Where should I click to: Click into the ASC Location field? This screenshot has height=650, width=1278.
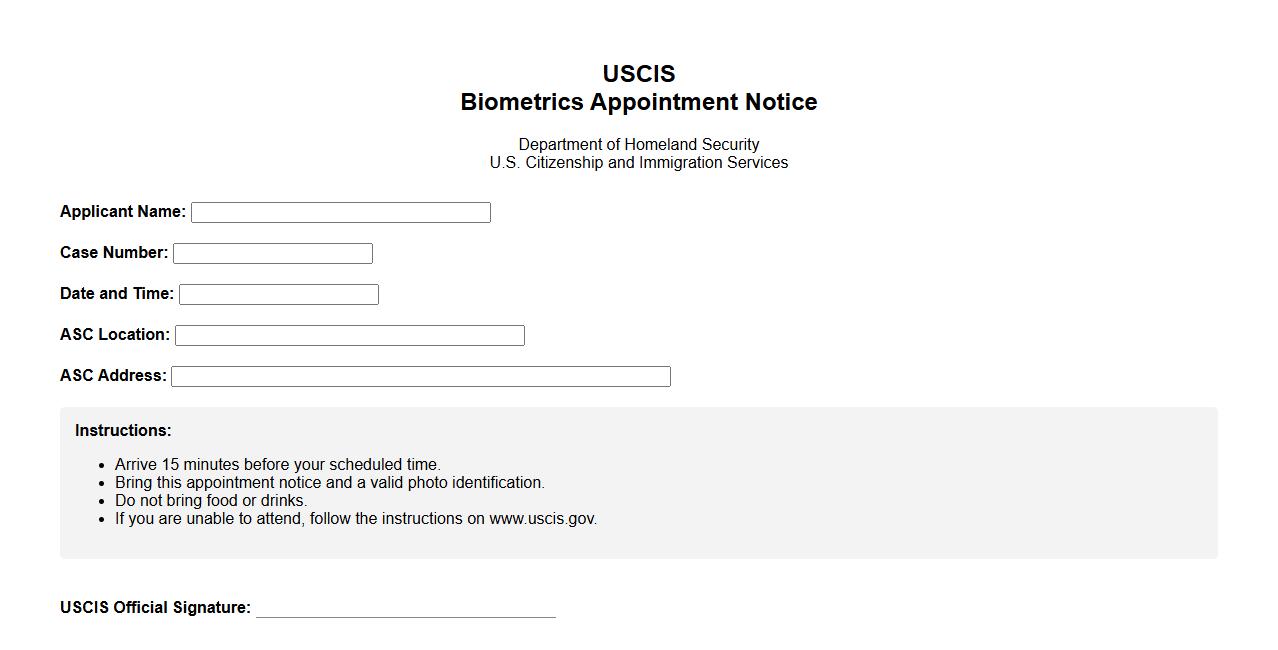tap(349, 335)
